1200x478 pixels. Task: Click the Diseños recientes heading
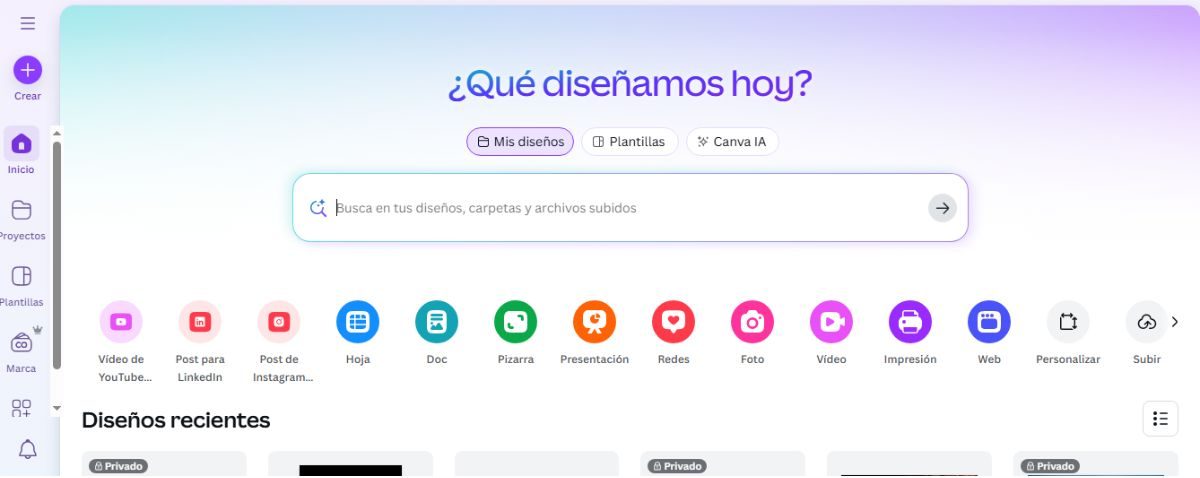tap(176, 420)
